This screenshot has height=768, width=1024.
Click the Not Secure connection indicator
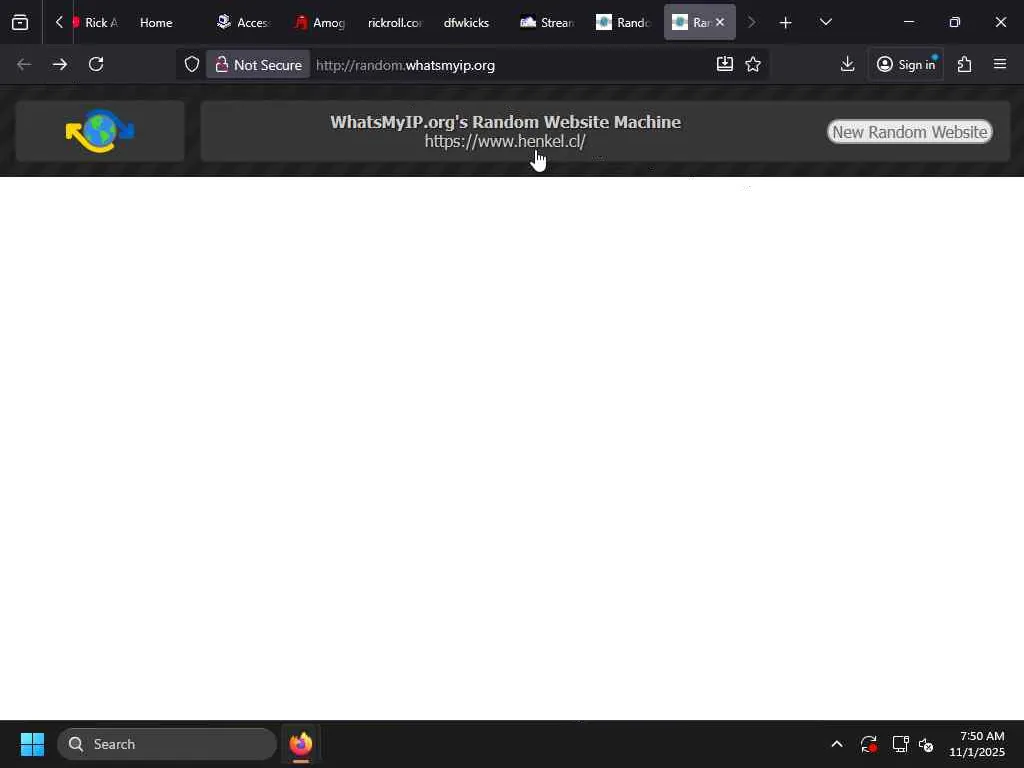click(259, 65)
